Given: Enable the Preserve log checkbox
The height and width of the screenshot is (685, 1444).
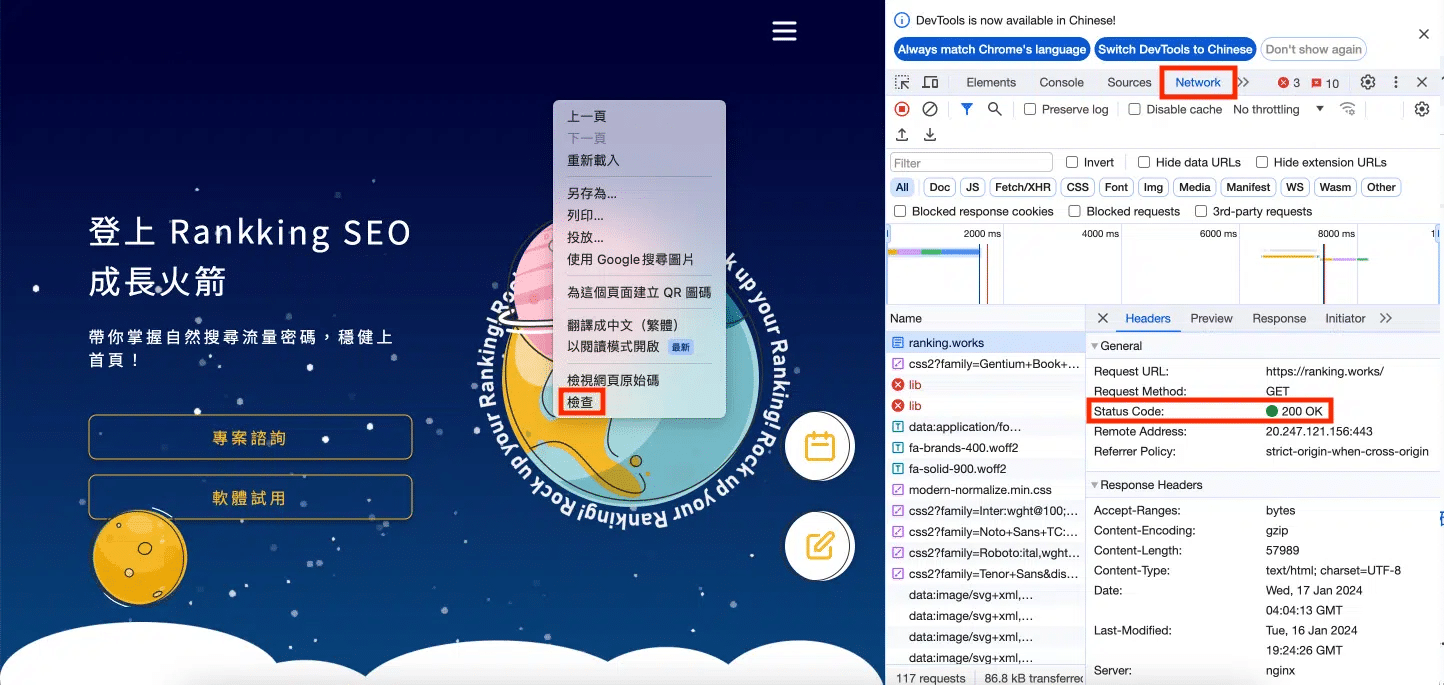Looking at the screenshot, I should coord(1030,109).
